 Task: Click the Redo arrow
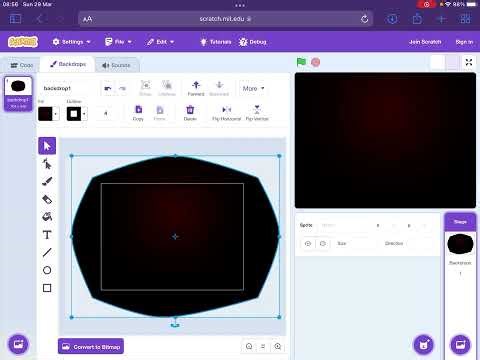(122, 88)
